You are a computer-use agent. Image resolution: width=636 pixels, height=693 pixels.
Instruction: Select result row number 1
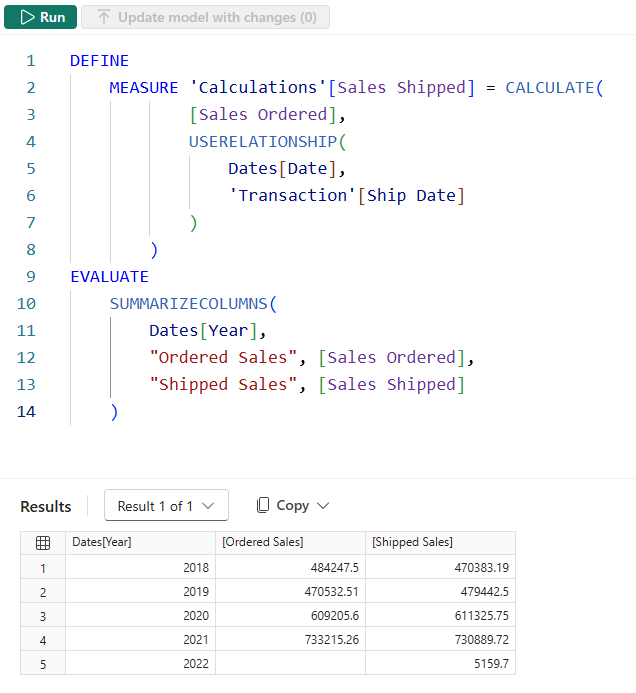(43, 568)
